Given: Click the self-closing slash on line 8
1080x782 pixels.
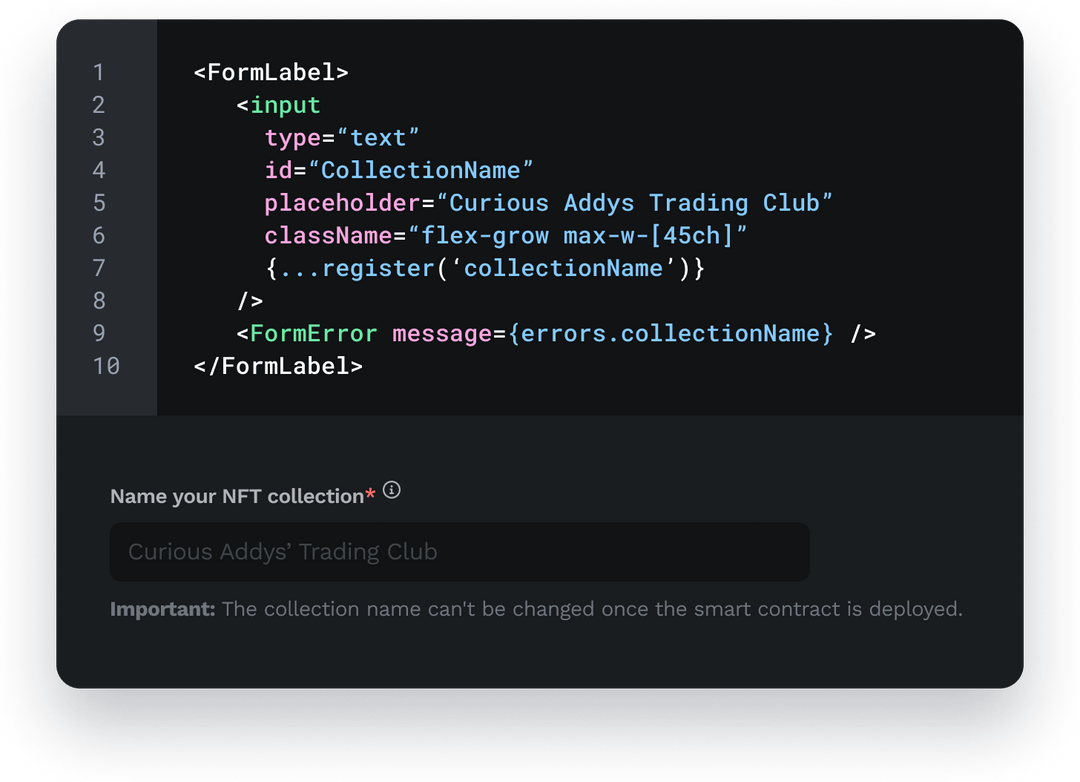Looking at the screenshot, I should click(x=250, y=300).
